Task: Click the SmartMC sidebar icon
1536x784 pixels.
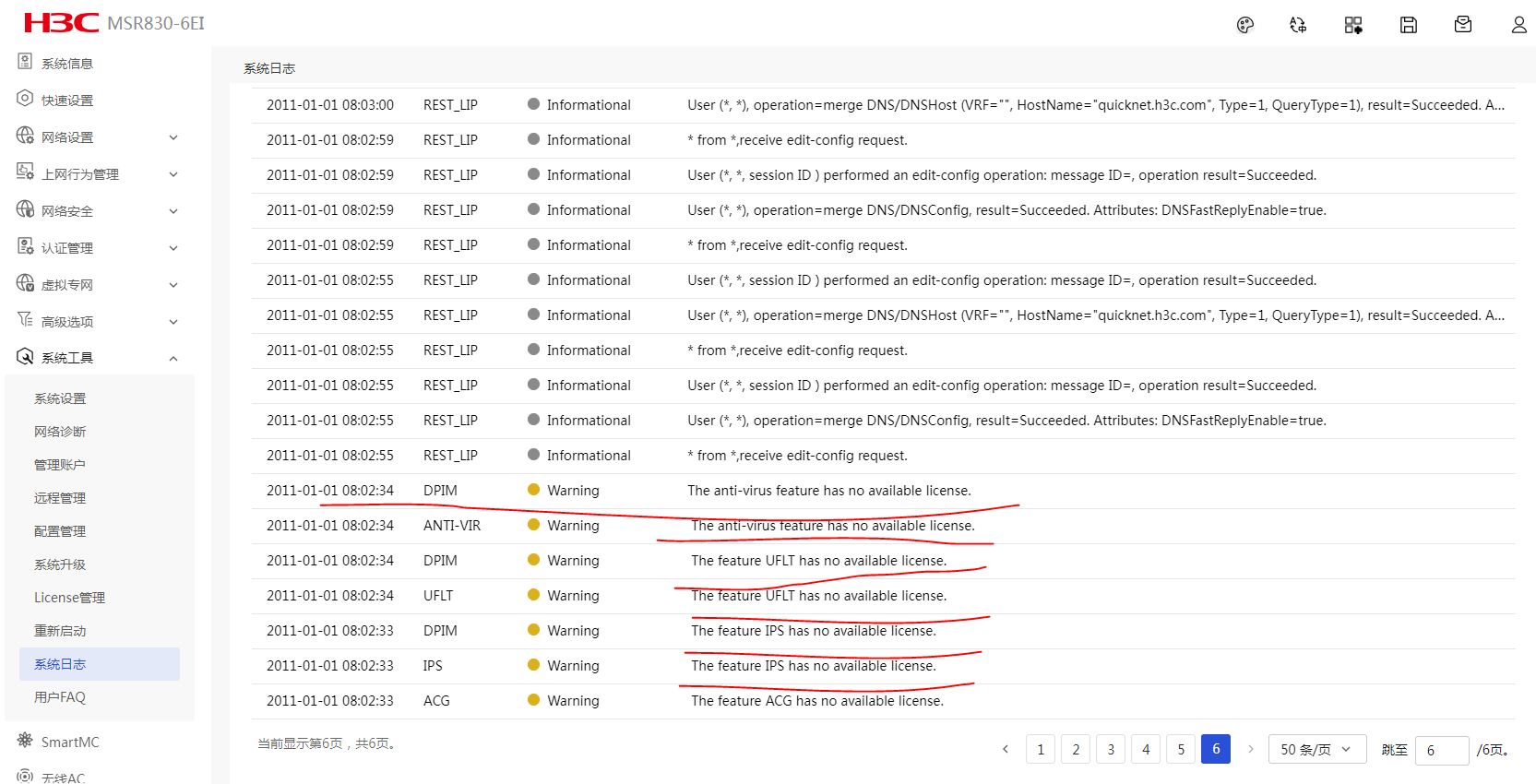Action: click(x=25, y=741)
